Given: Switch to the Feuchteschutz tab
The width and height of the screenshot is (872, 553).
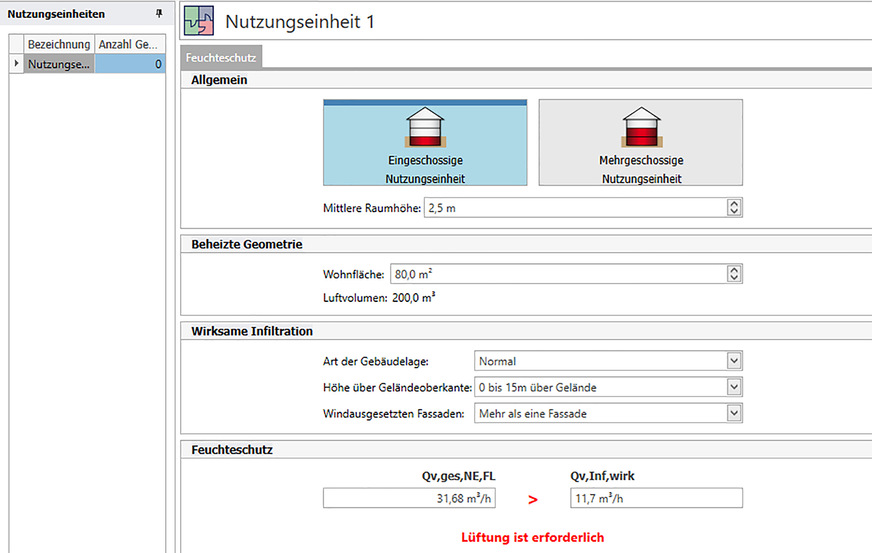Looking at the screenshot, I should (x=222, y=58).
